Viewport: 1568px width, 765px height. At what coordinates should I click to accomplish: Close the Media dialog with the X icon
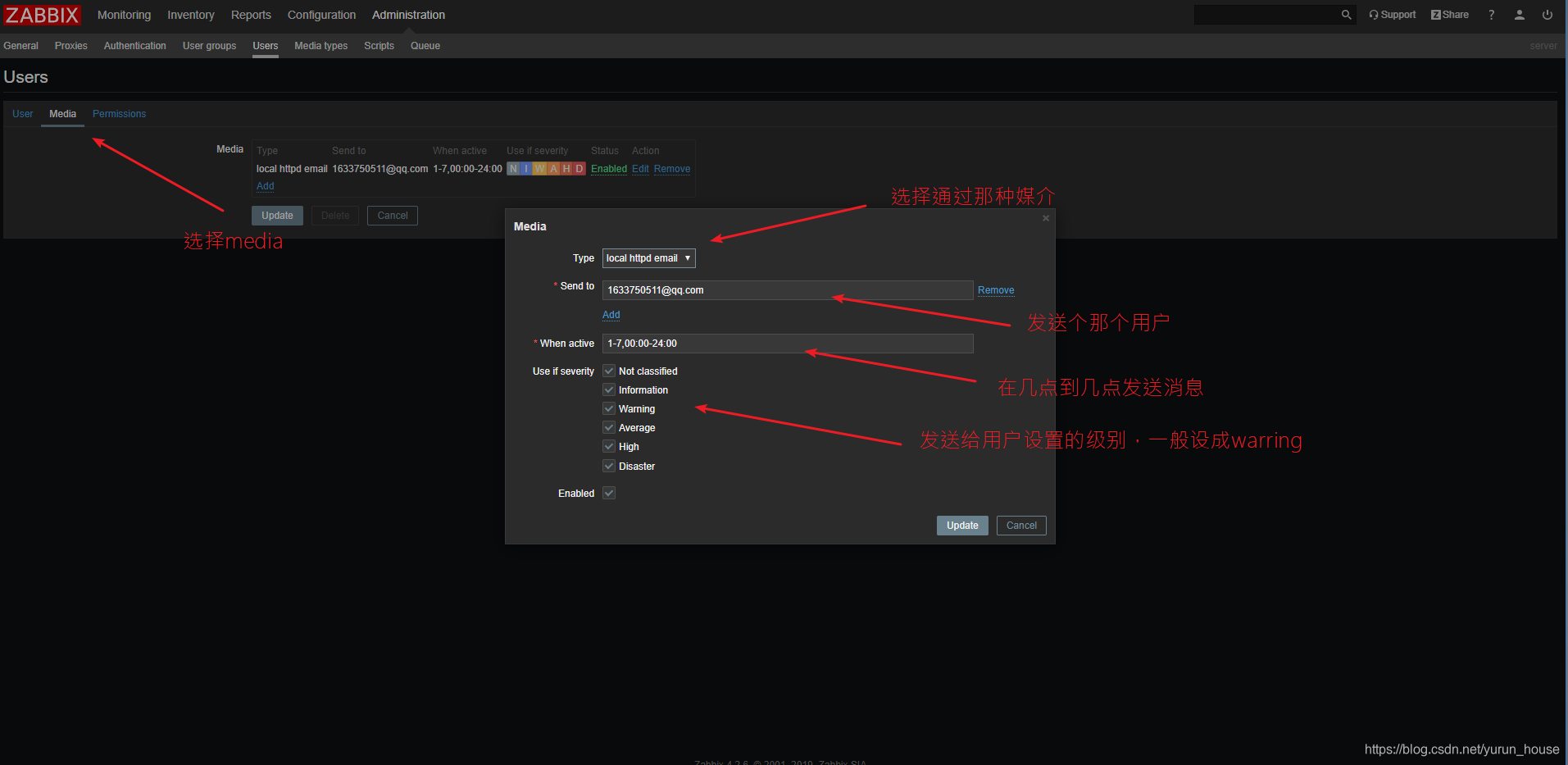click(1045, 218)
